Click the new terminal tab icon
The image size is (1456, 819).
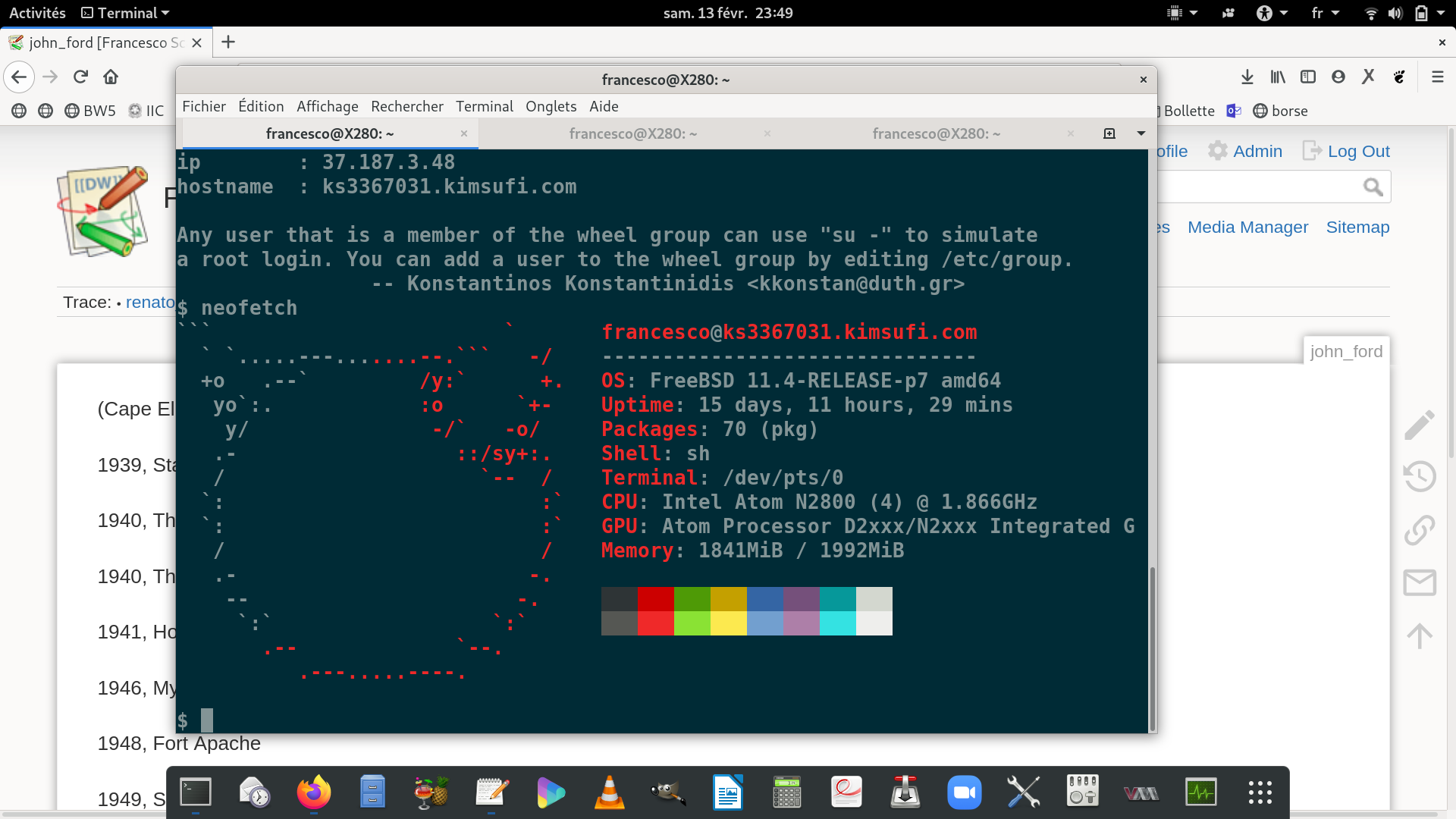coord(1109,133)
